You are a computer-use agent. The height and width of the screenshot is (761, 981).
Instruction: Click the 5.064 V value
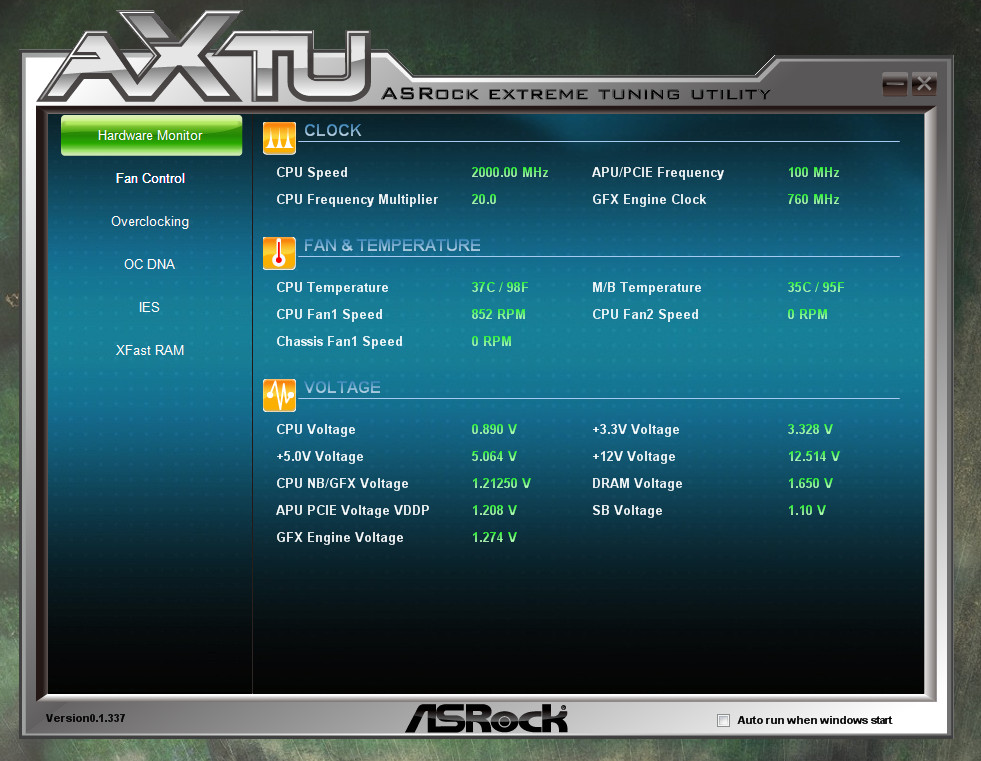point(494,456)
